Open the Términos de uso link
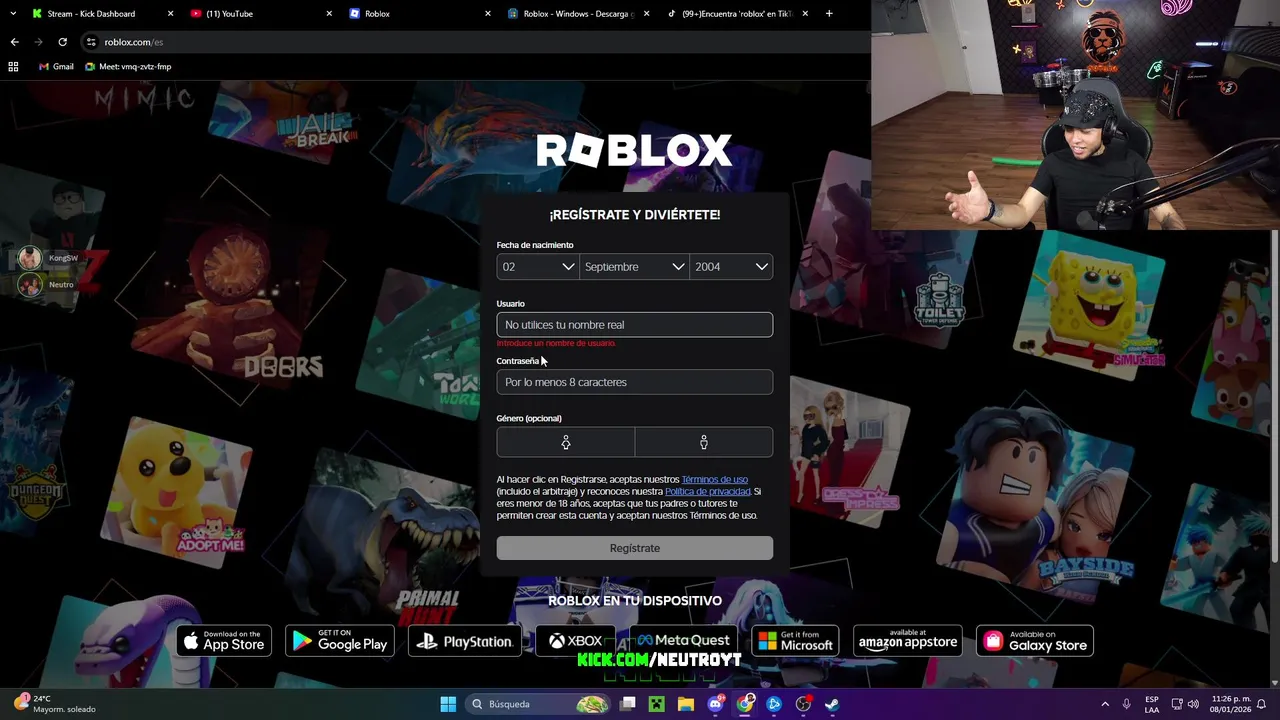The width and height of the screenshot is (1280, 720). (x=714, y=480)
